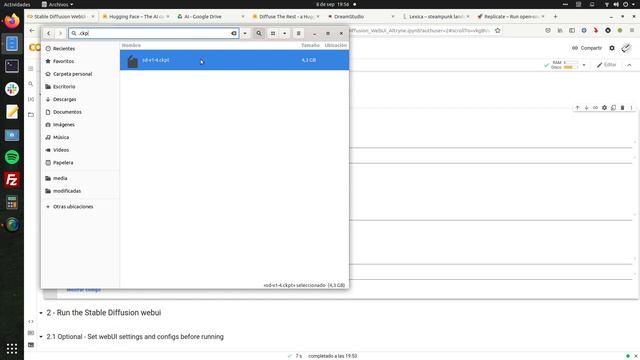Open Escritorio in the Files sidebar
This screenshot has height=360, width=640.
click(x=80, y=87)
